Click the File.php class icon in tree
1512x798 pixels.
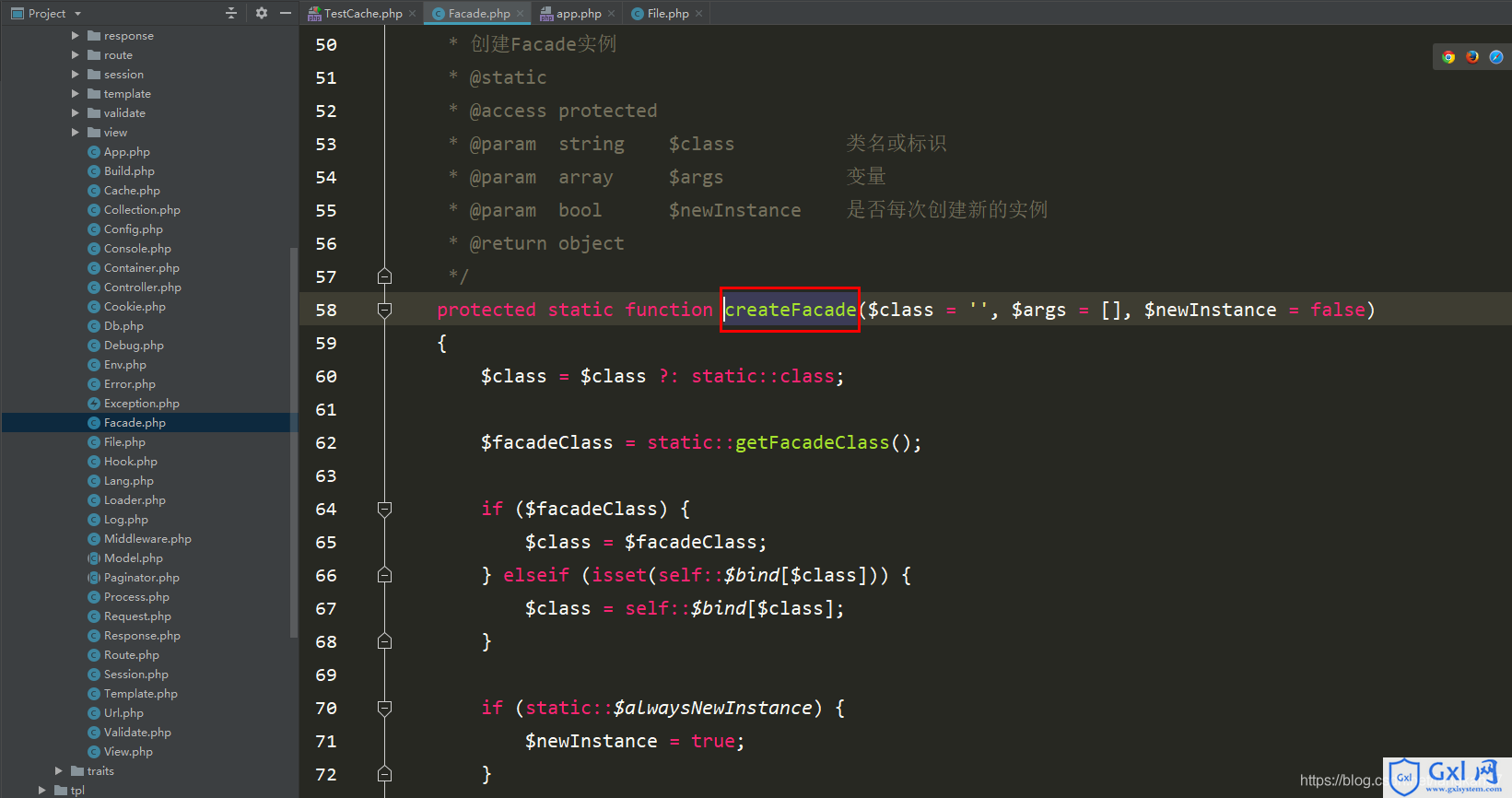click(94, 442)
